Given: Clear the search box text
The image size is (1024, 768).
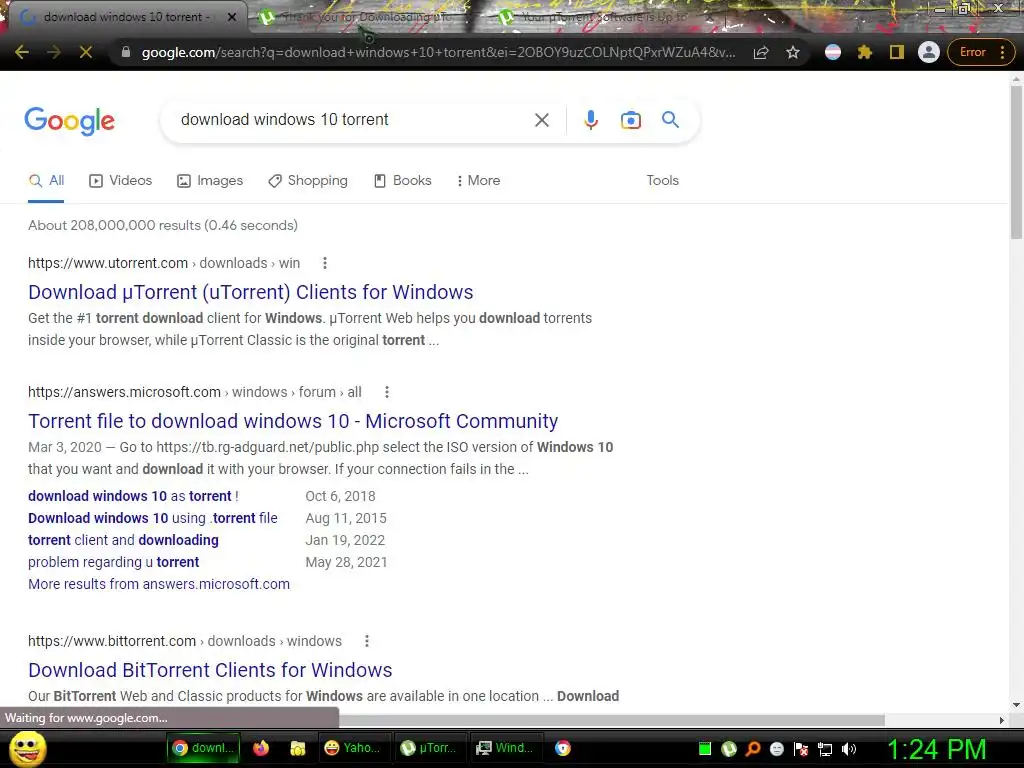Looking at the screenshot, I should (x=541, y=120).
